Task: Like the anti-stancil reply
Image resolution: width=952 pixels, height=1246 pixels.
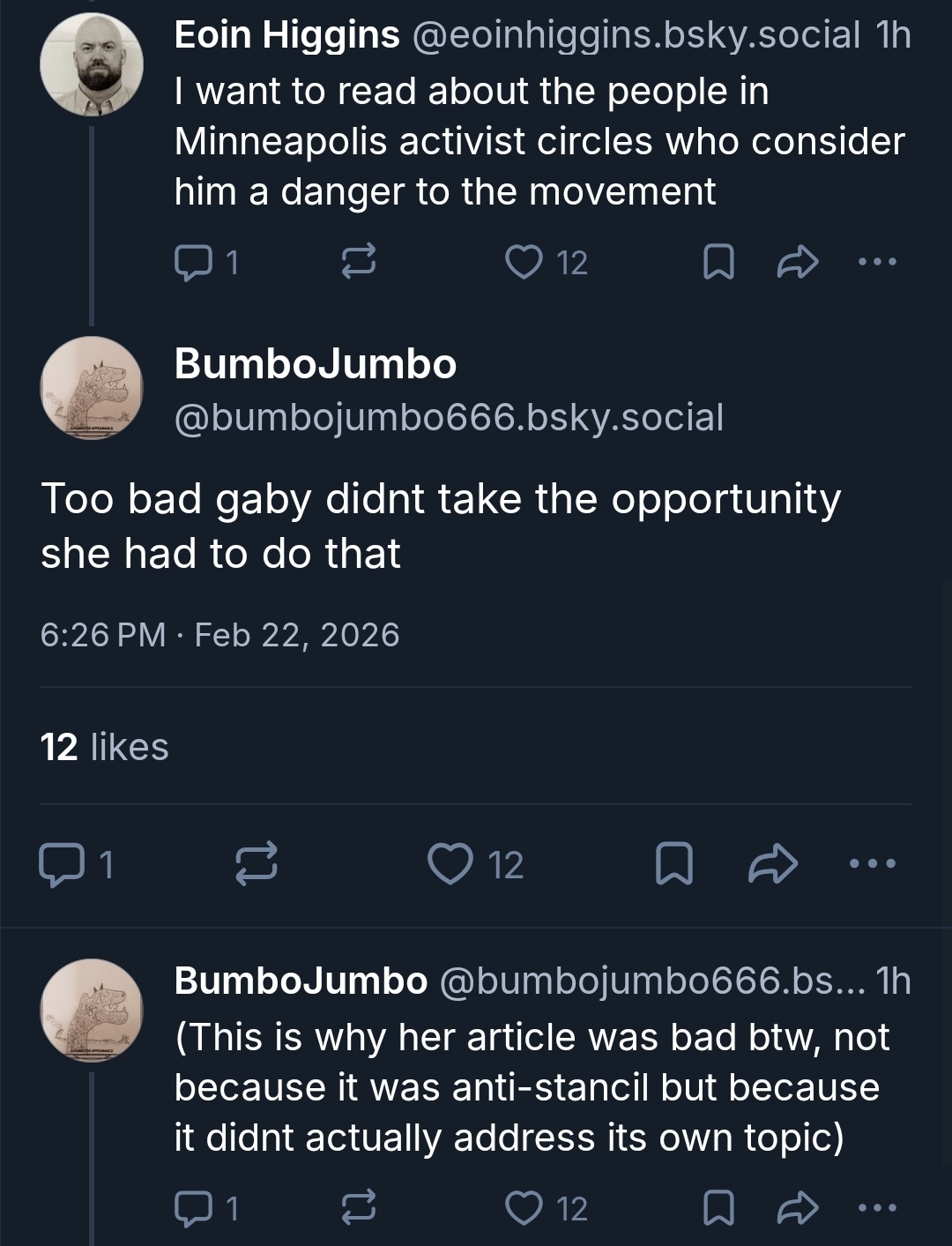Action: (x=524, y=1207)
